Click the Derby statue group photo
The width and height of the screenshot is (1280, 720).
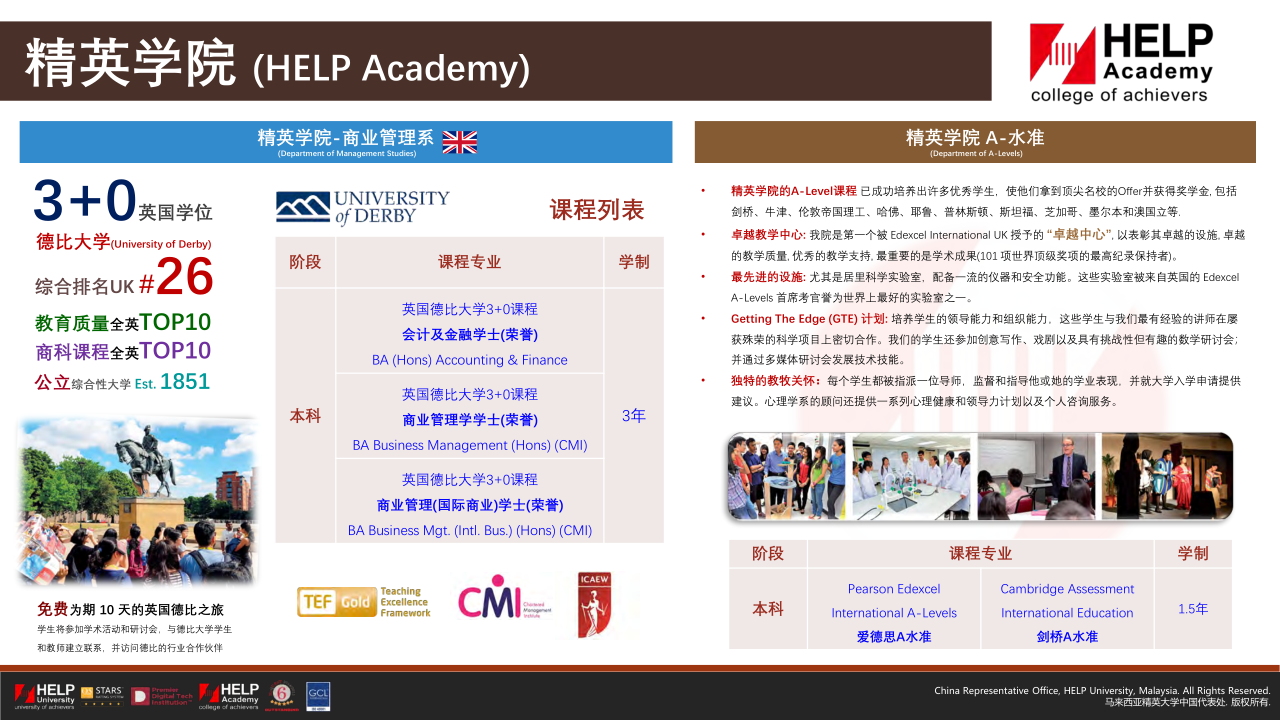[137, 502]
